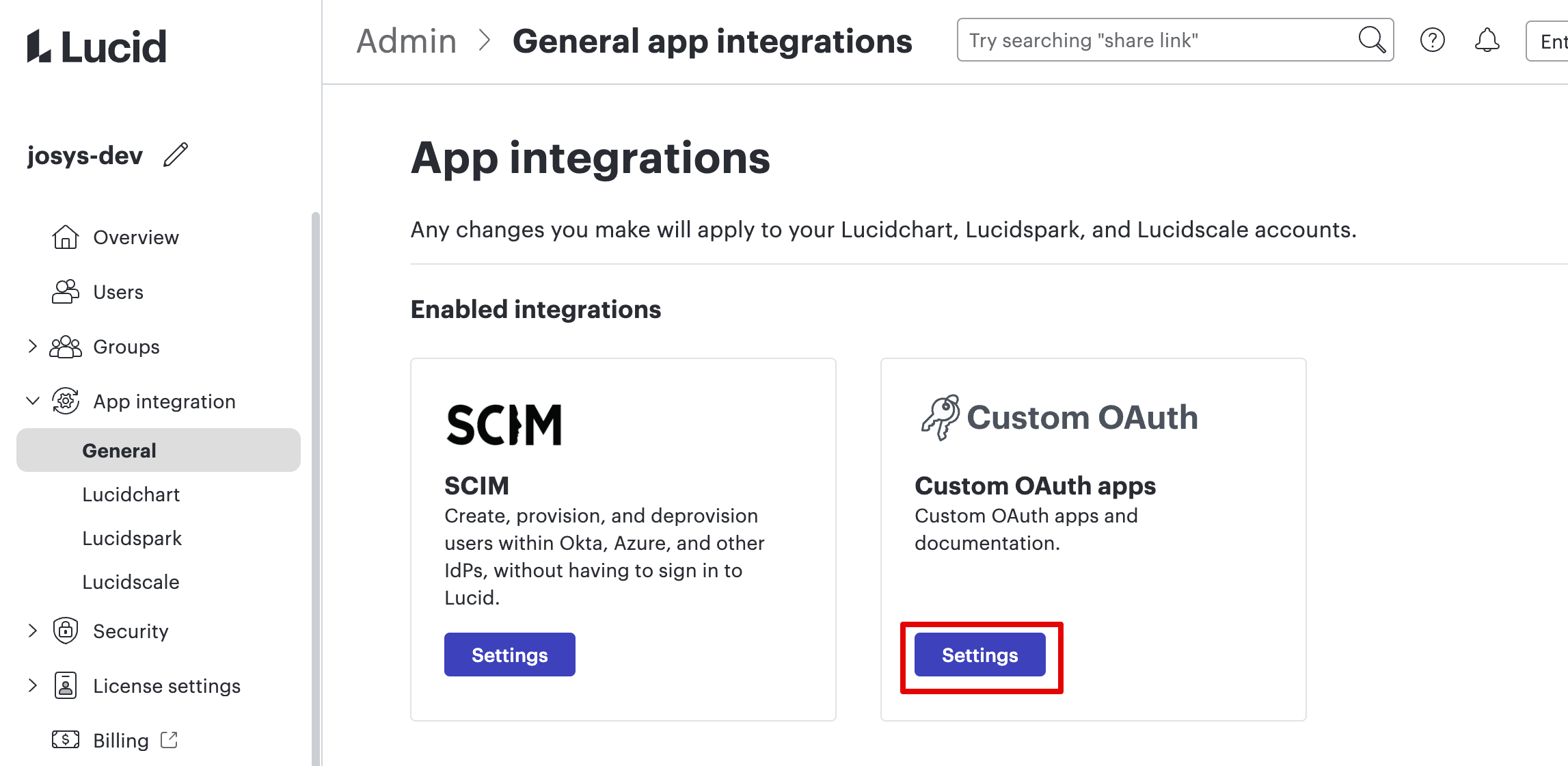Open Custom OAuth apps Settings button

click(980, 655)
